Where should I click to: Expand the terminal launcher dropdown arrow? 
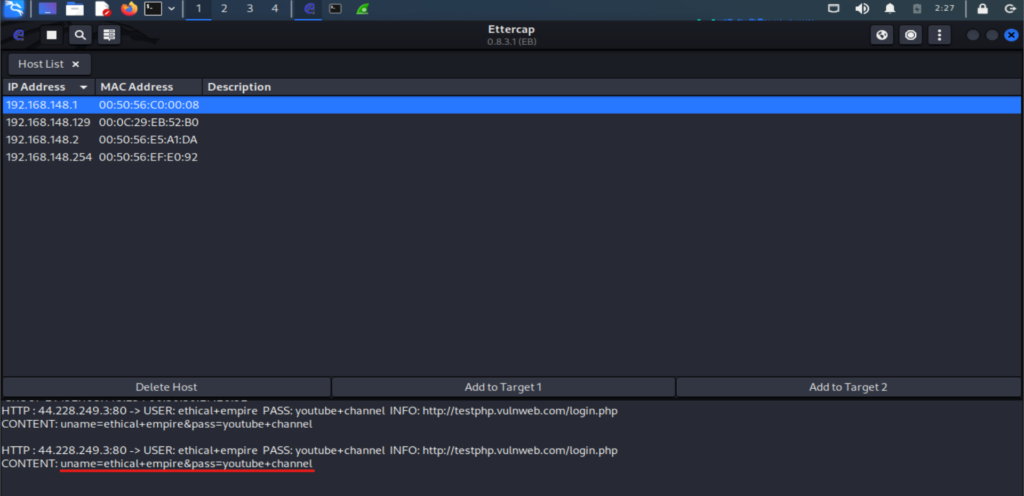point(172,9)
